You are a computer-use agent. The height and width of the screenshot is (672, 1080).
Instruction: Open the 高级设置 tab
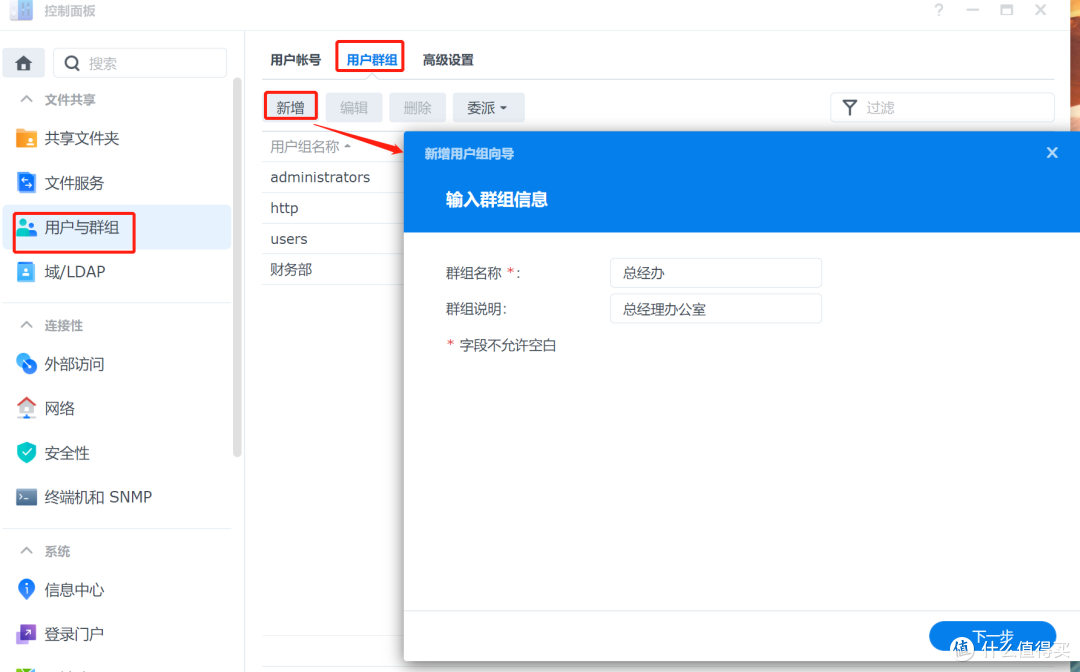[x=447, y=59]
